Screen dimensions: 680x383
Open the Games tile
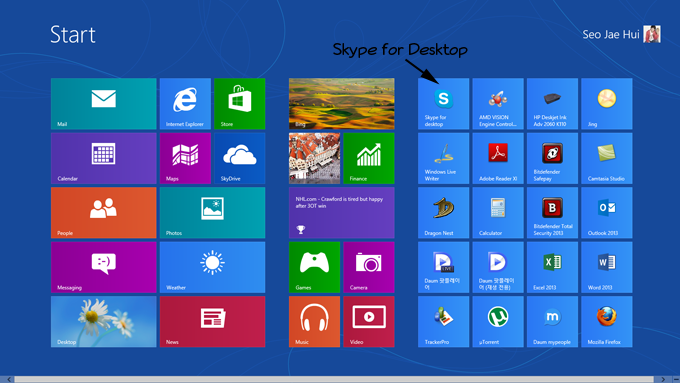point(314,267)
